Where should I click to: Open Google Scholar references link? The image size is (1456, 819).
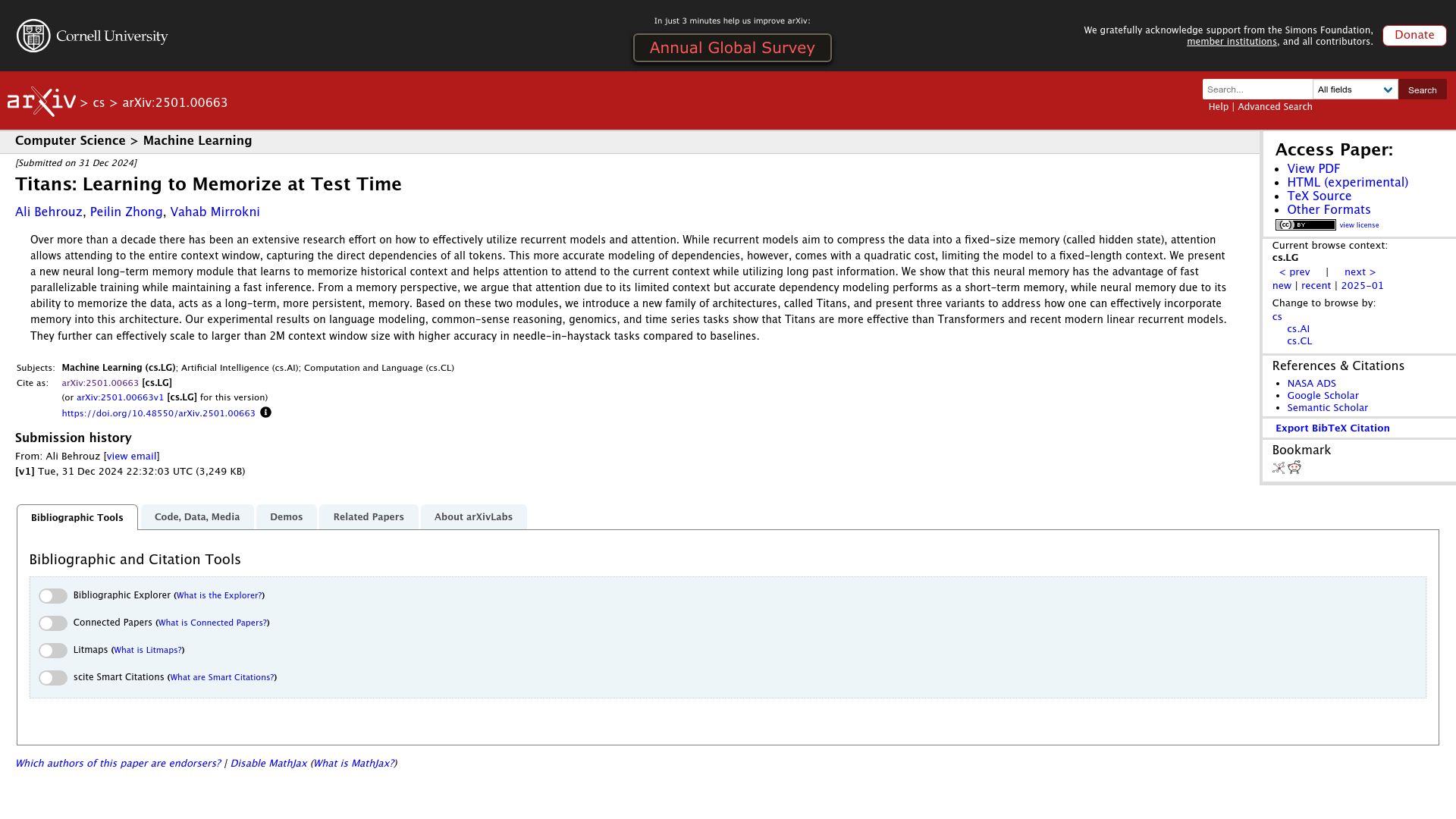point(1323,396)
